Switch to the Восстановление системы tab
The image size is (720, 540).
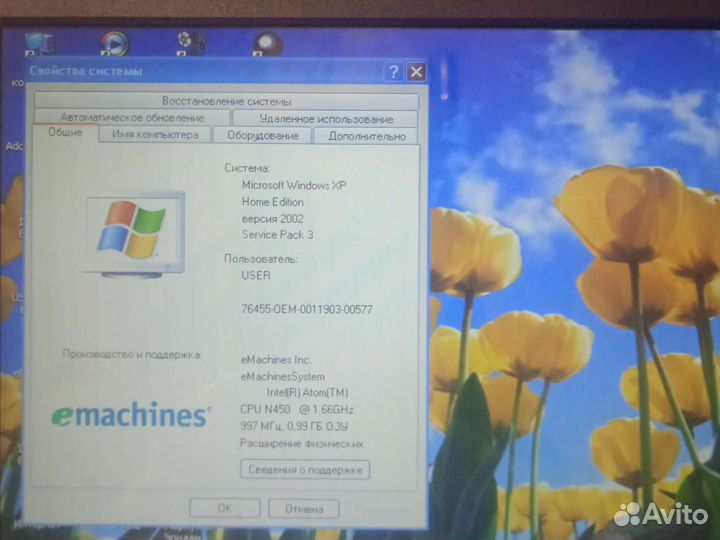click(226, 101)
